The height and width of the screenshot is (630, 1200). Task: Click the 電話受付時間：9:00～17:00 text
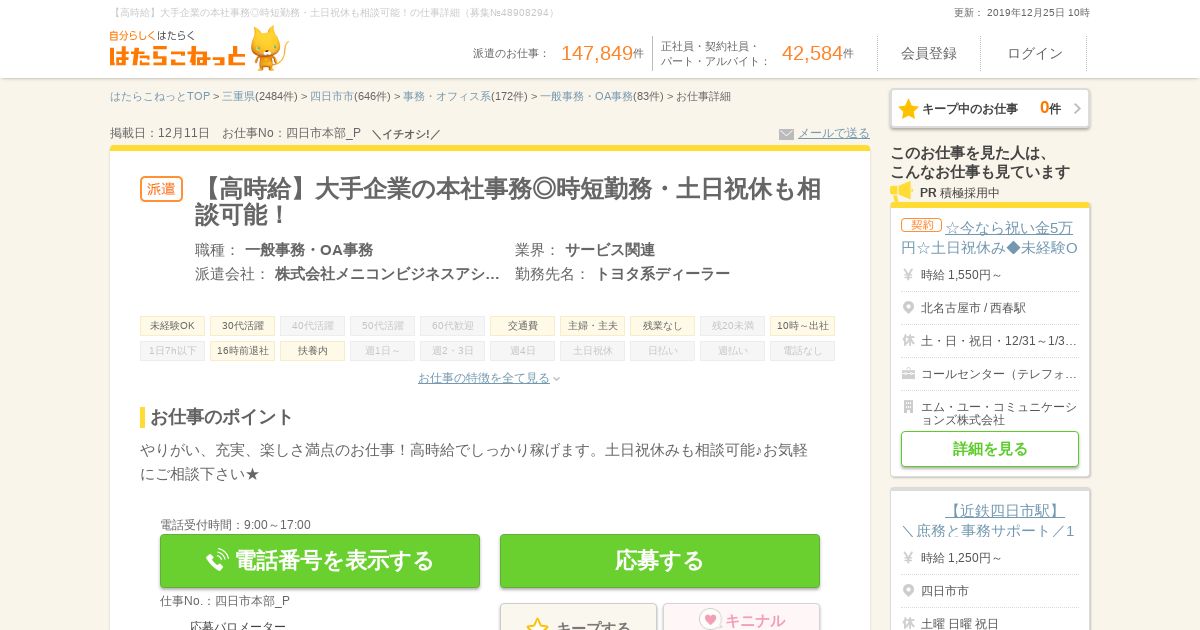235,525
